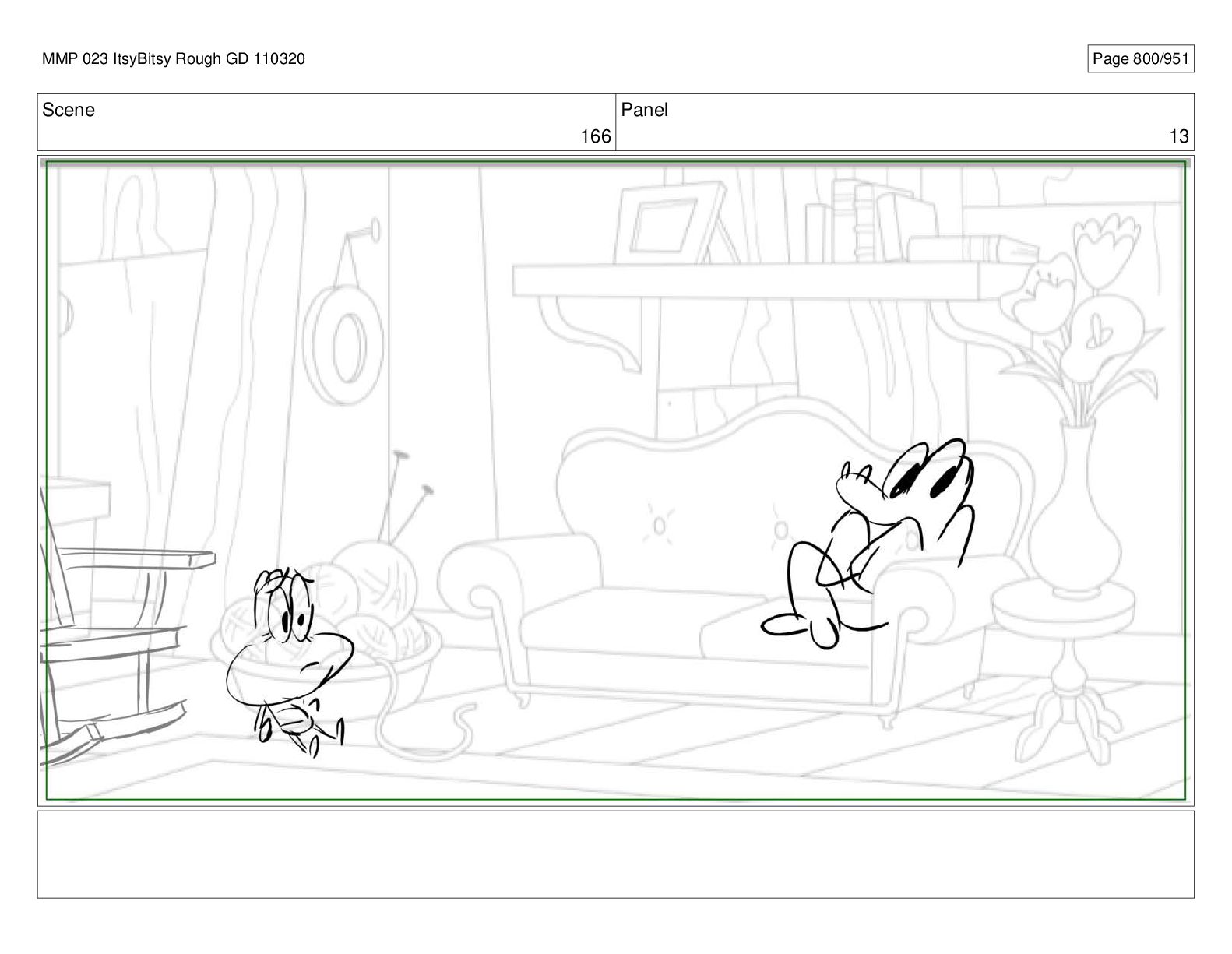Select the storyboard panel drawing

(615, 481)
